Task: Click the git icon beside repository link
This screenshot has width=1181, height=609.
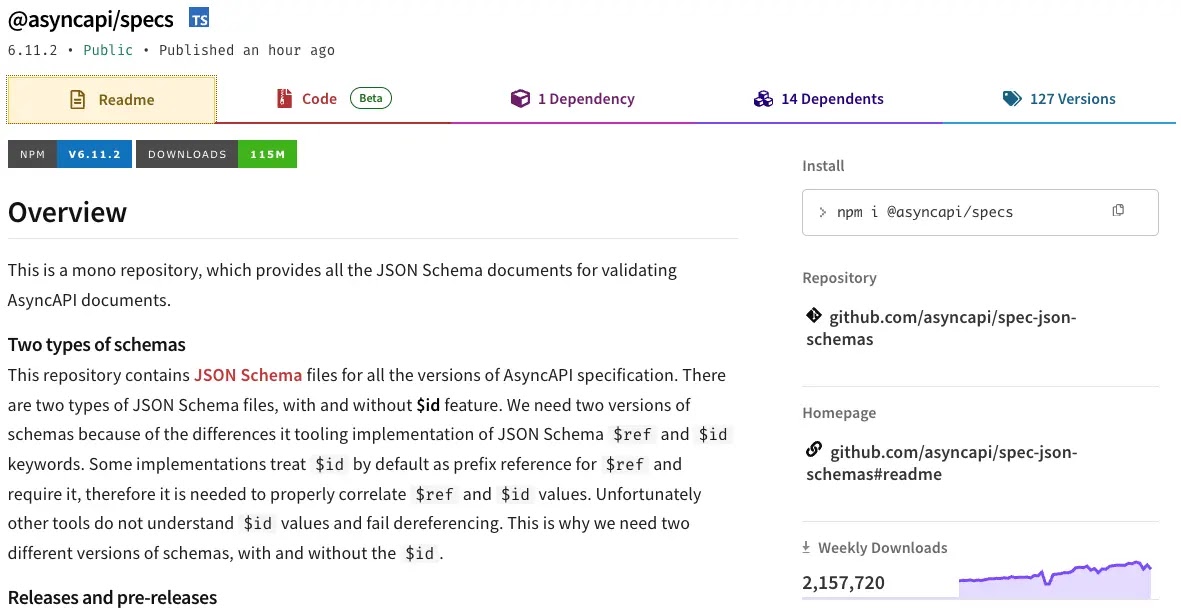Action: tap(813, 315)
